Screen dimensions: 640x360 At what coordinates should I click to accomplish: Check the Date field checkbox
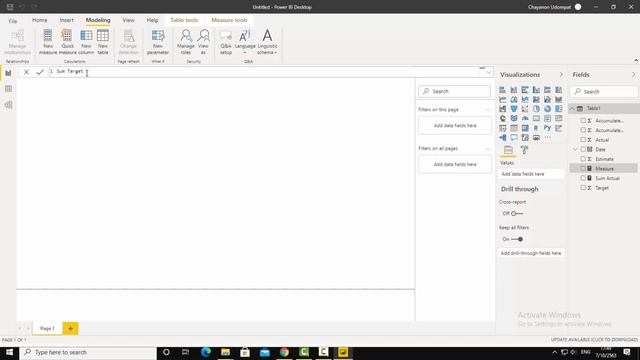pyautogui.click(x=583, y=149)
